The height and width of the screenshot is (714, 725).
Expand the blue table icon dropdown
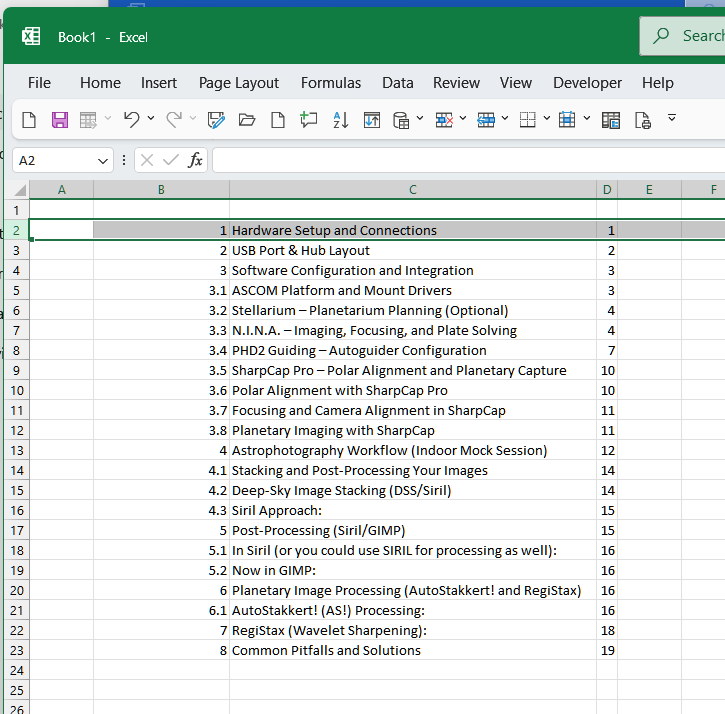point(587,118)
